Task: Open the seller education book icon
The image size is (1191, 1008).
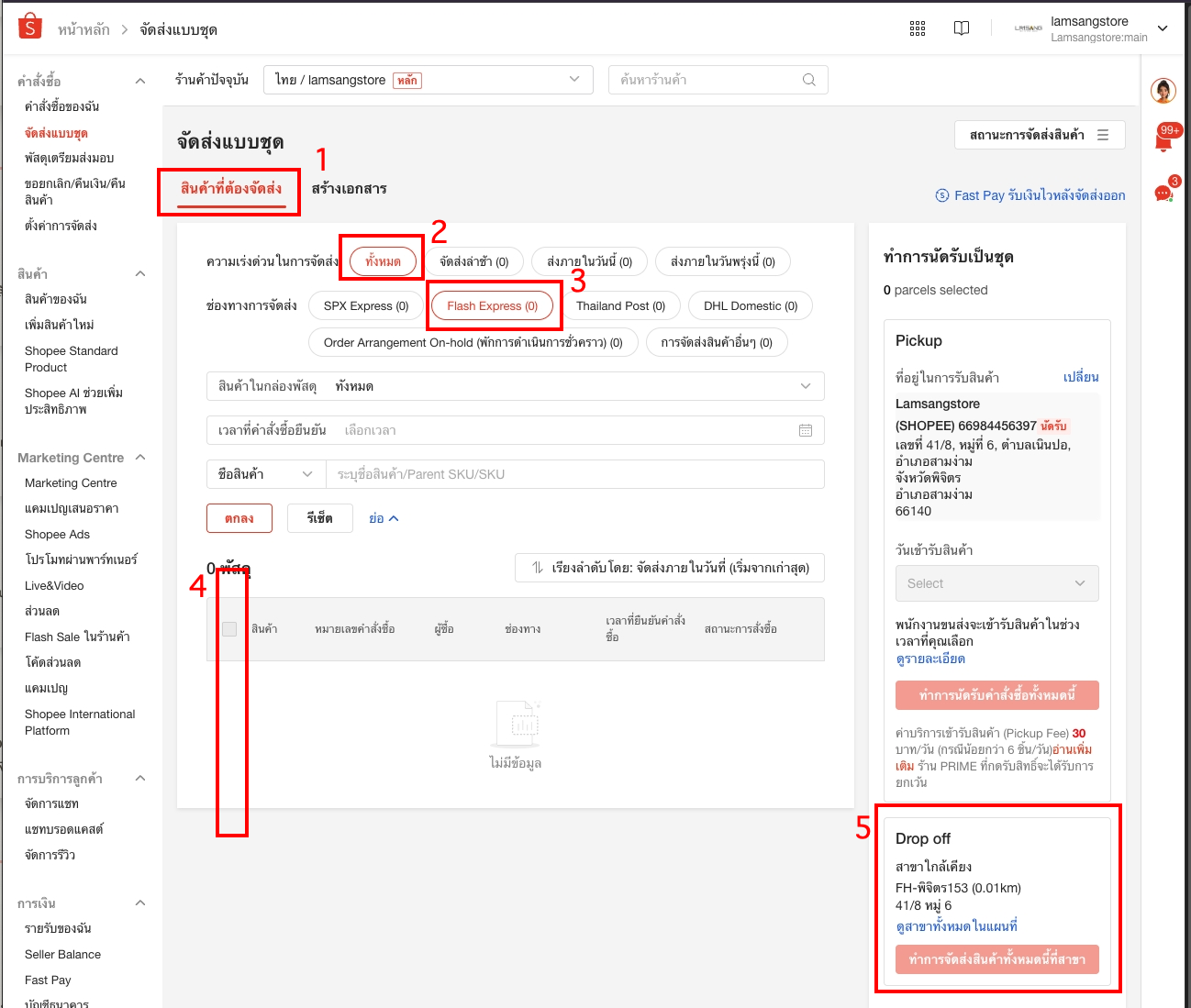Action: point(962,28)
